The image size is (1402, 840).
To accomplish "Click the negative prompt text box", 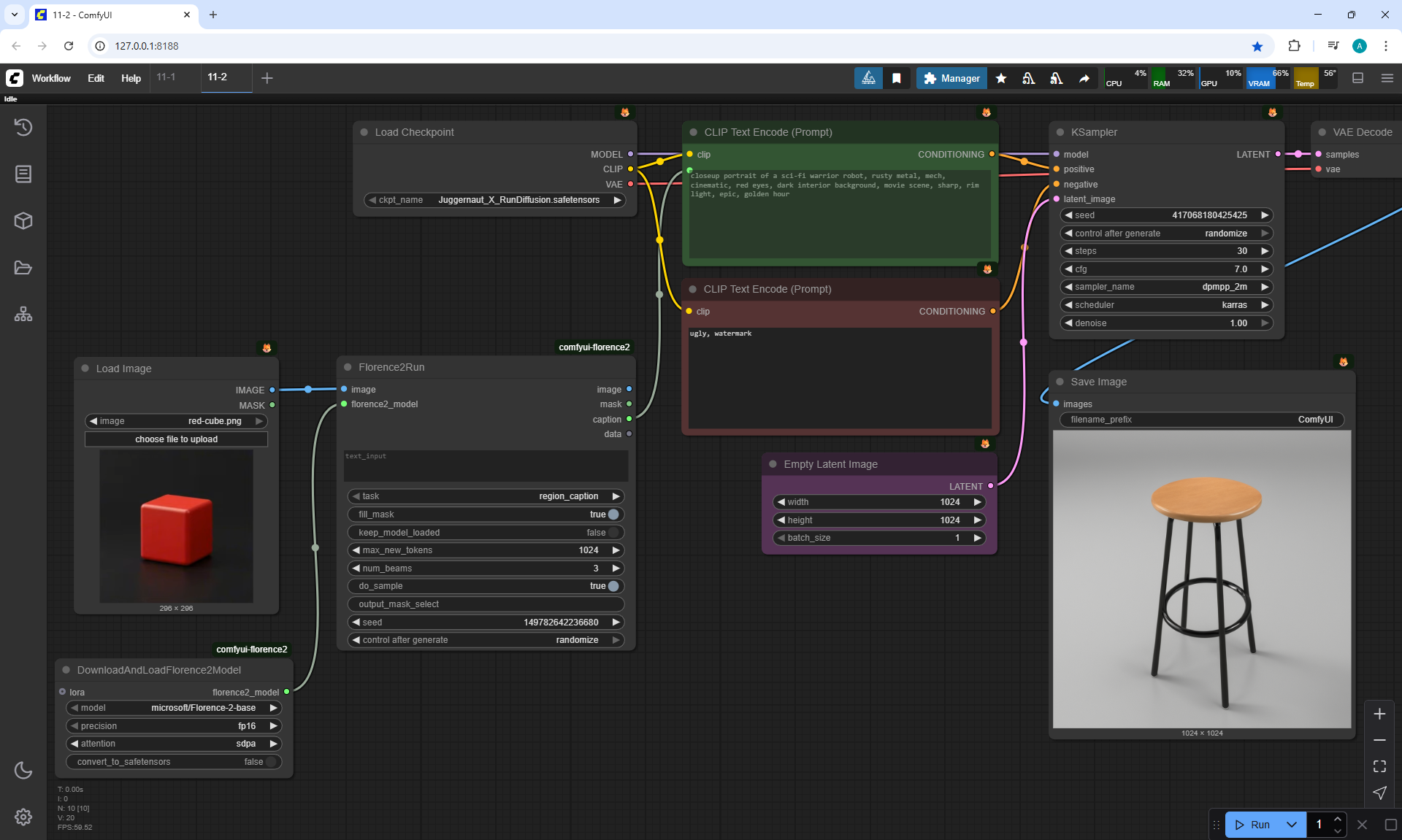I will point(840,377).
